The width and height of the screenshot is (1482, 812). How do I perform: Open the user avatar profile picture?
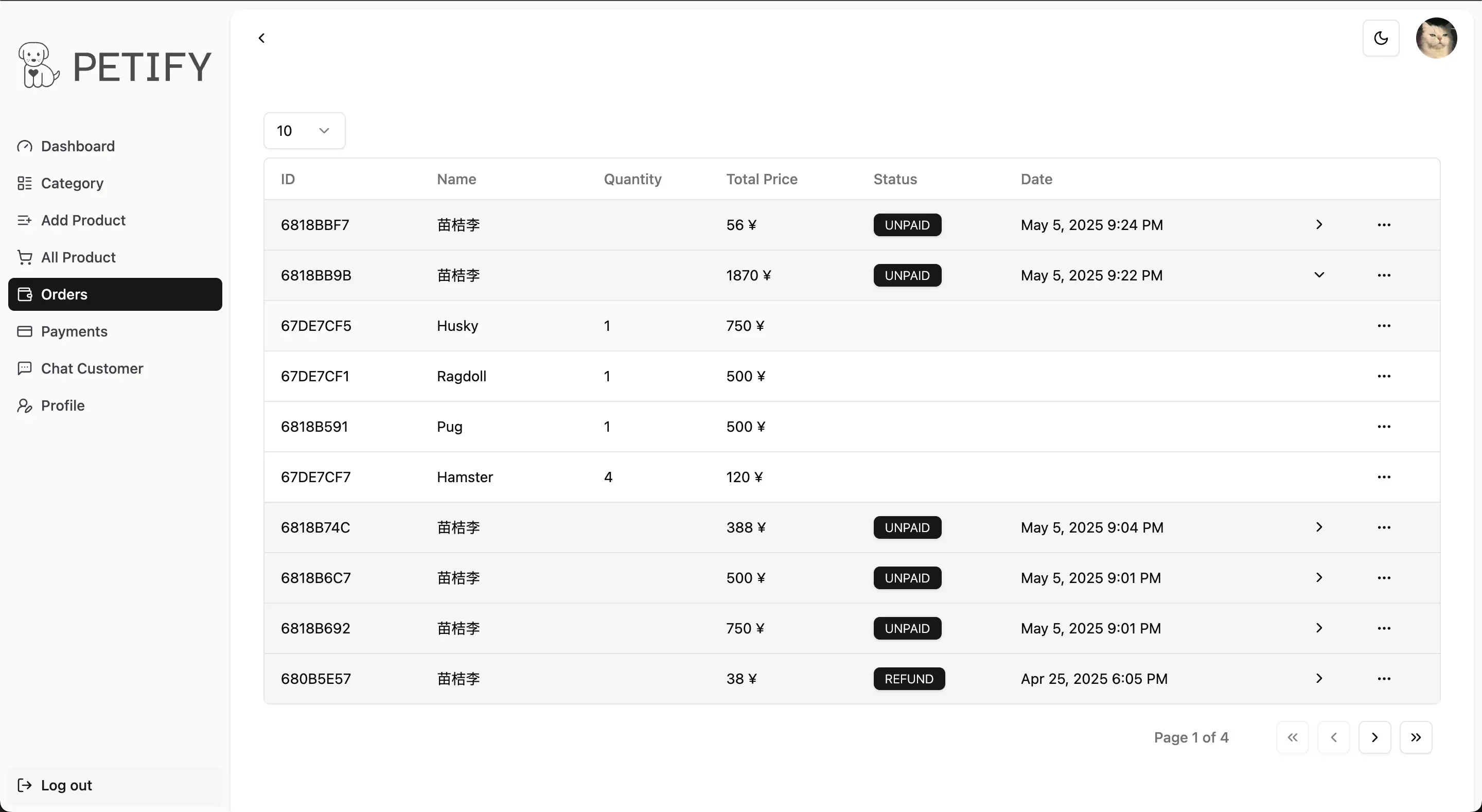(x=1436, y=38)
